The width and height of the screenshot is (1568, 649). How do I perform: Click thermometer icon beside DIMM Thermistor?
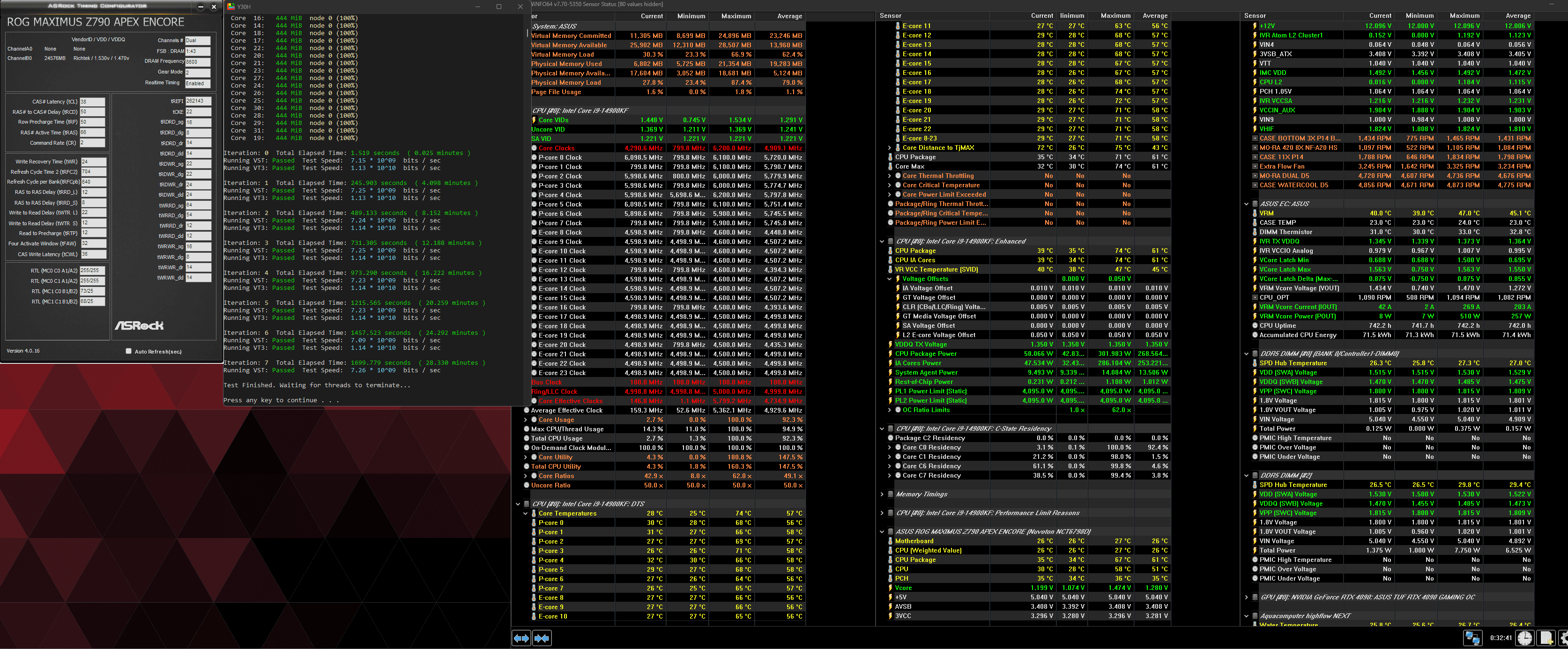pos(1255,232)
